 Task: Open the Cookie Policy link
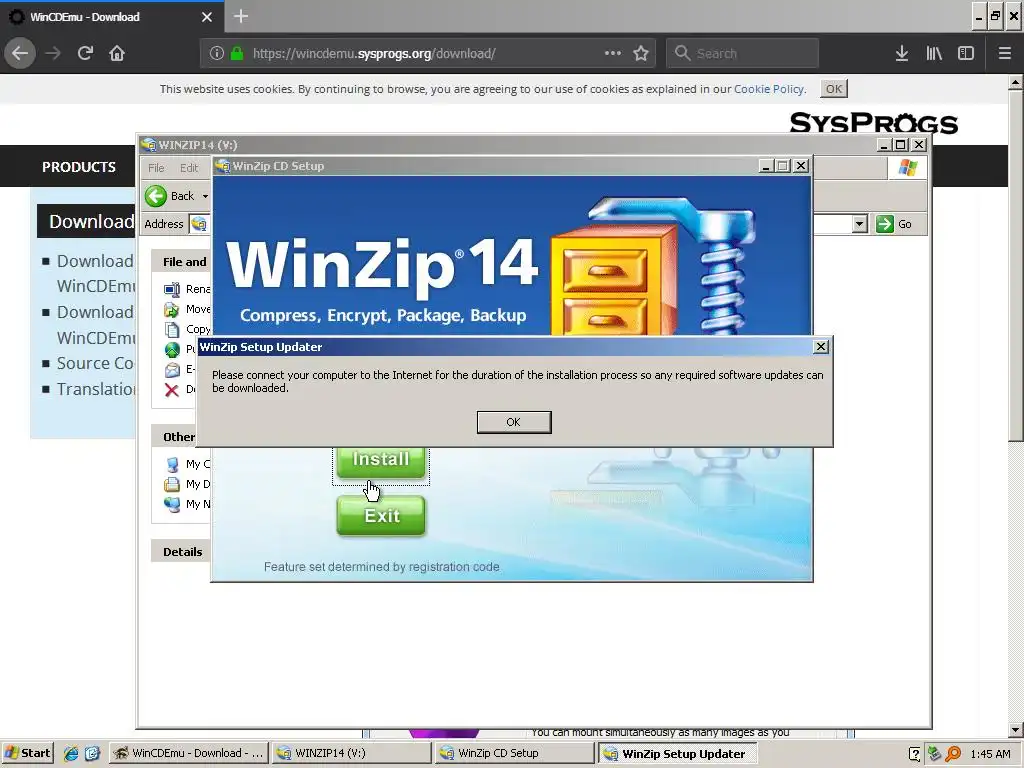769,89
